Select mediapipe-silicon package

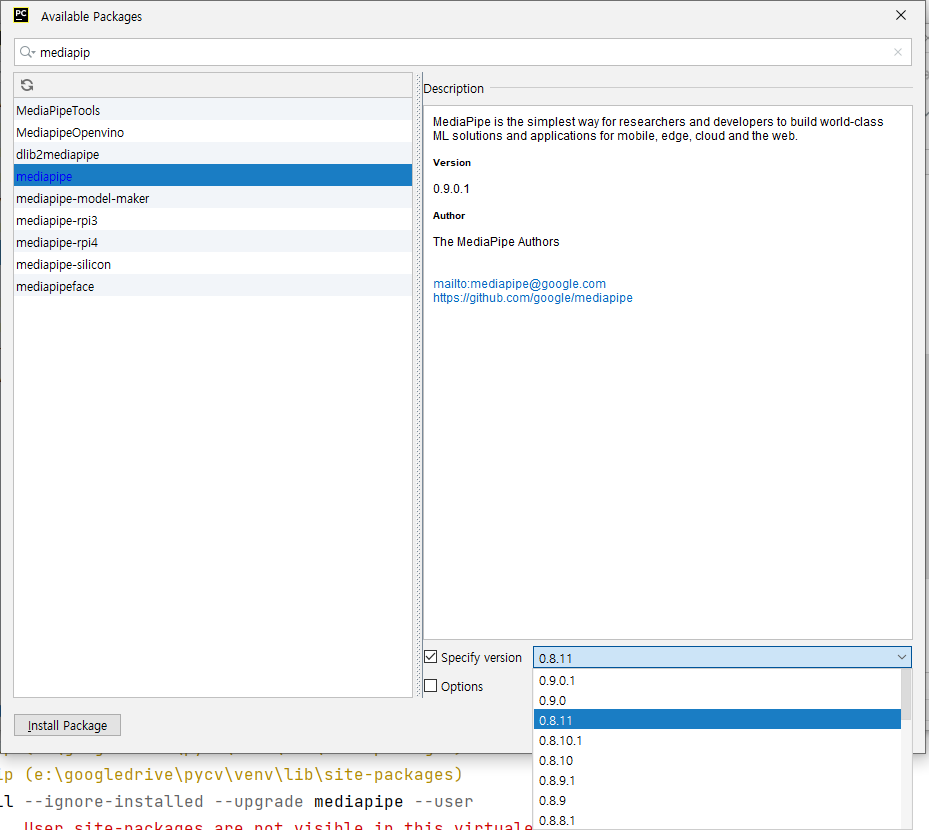point(213,264)
